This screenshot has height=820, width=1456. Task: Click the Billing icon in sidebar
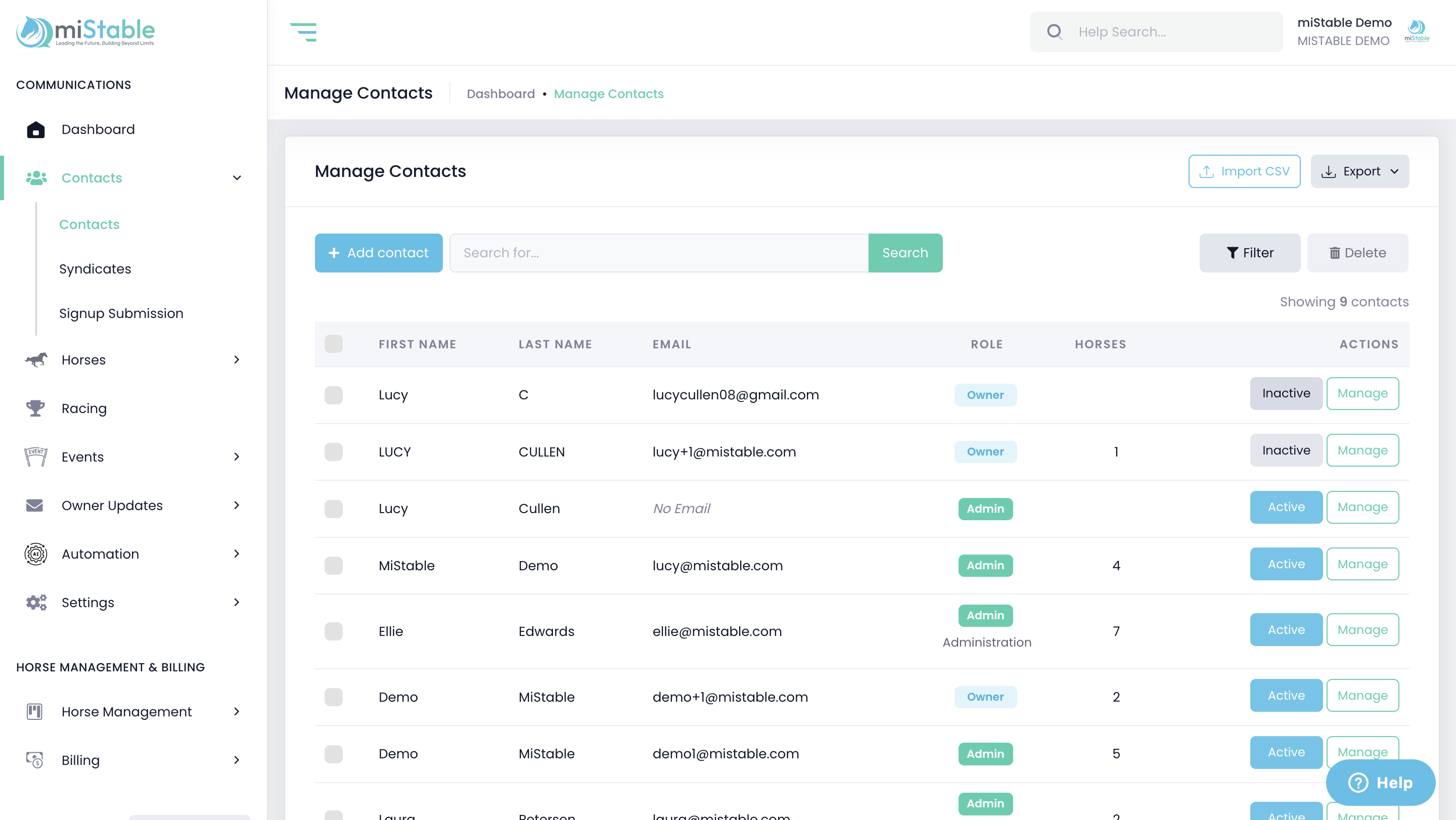pyautogui.click(x=34, y=760)
